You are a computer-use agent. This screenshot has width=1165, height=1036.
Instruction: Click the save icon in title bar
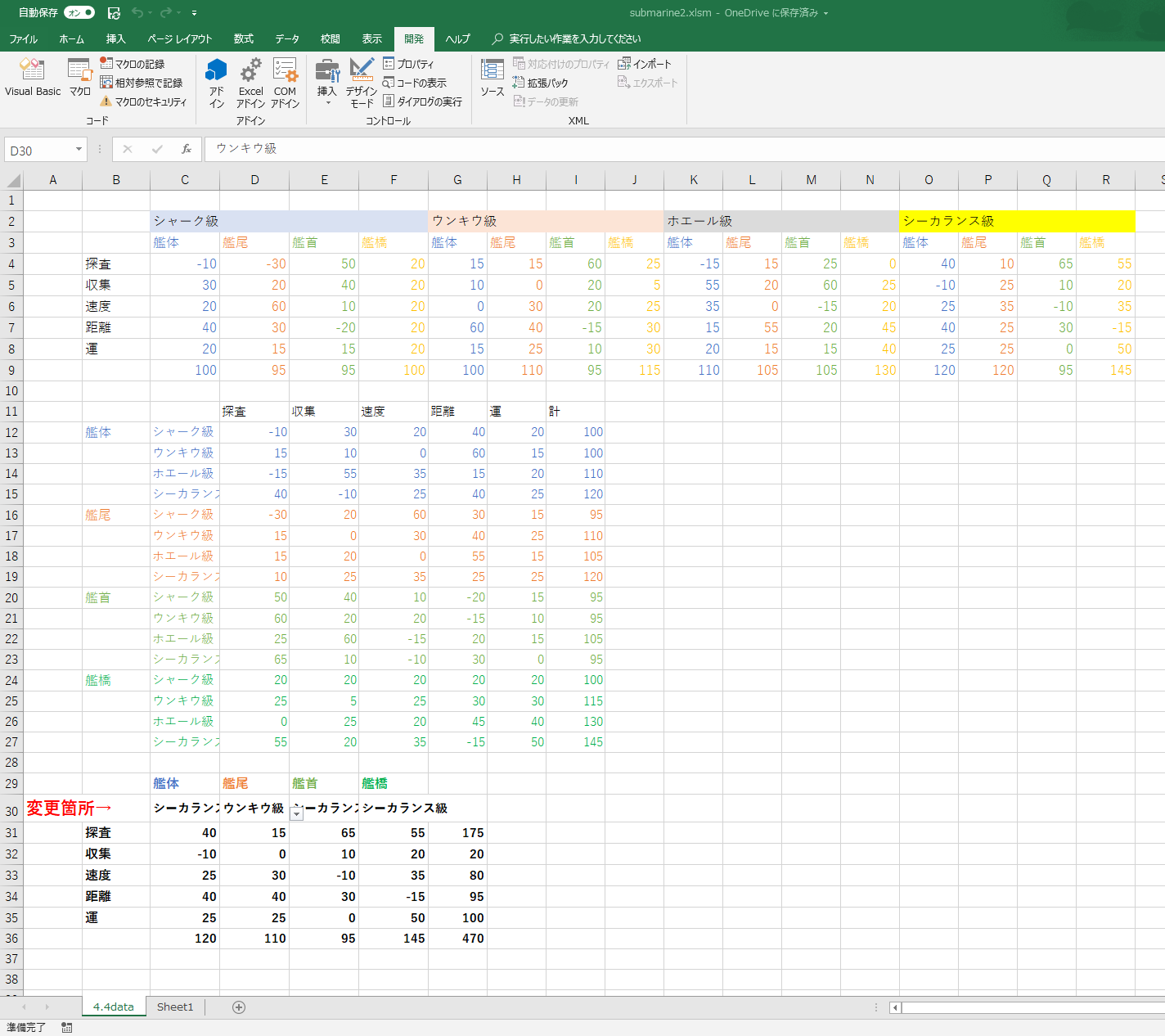[114, 13]
